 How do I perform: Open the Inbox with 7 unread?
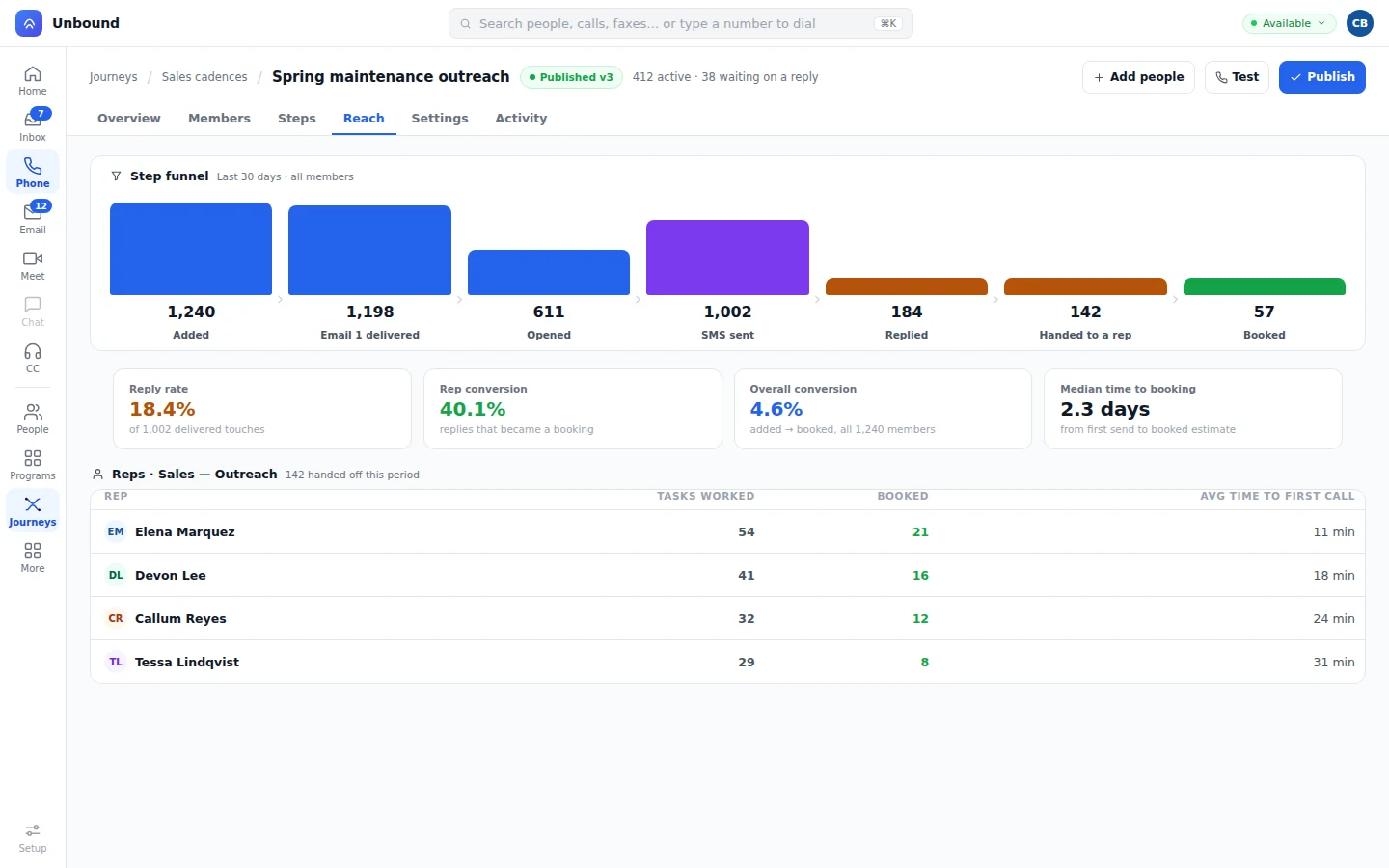point(33,126)
